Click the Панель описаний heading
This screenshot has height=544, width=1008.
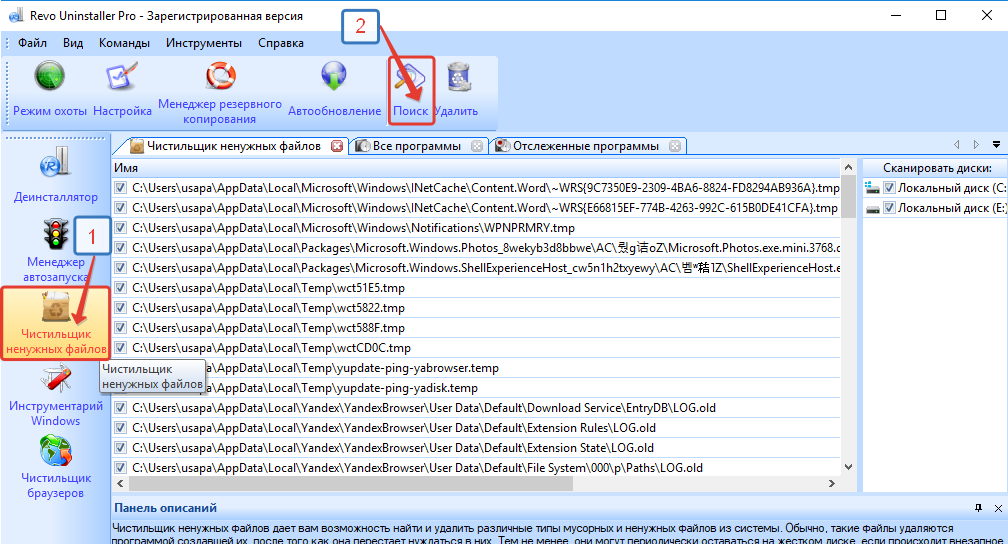pos(165,508)
